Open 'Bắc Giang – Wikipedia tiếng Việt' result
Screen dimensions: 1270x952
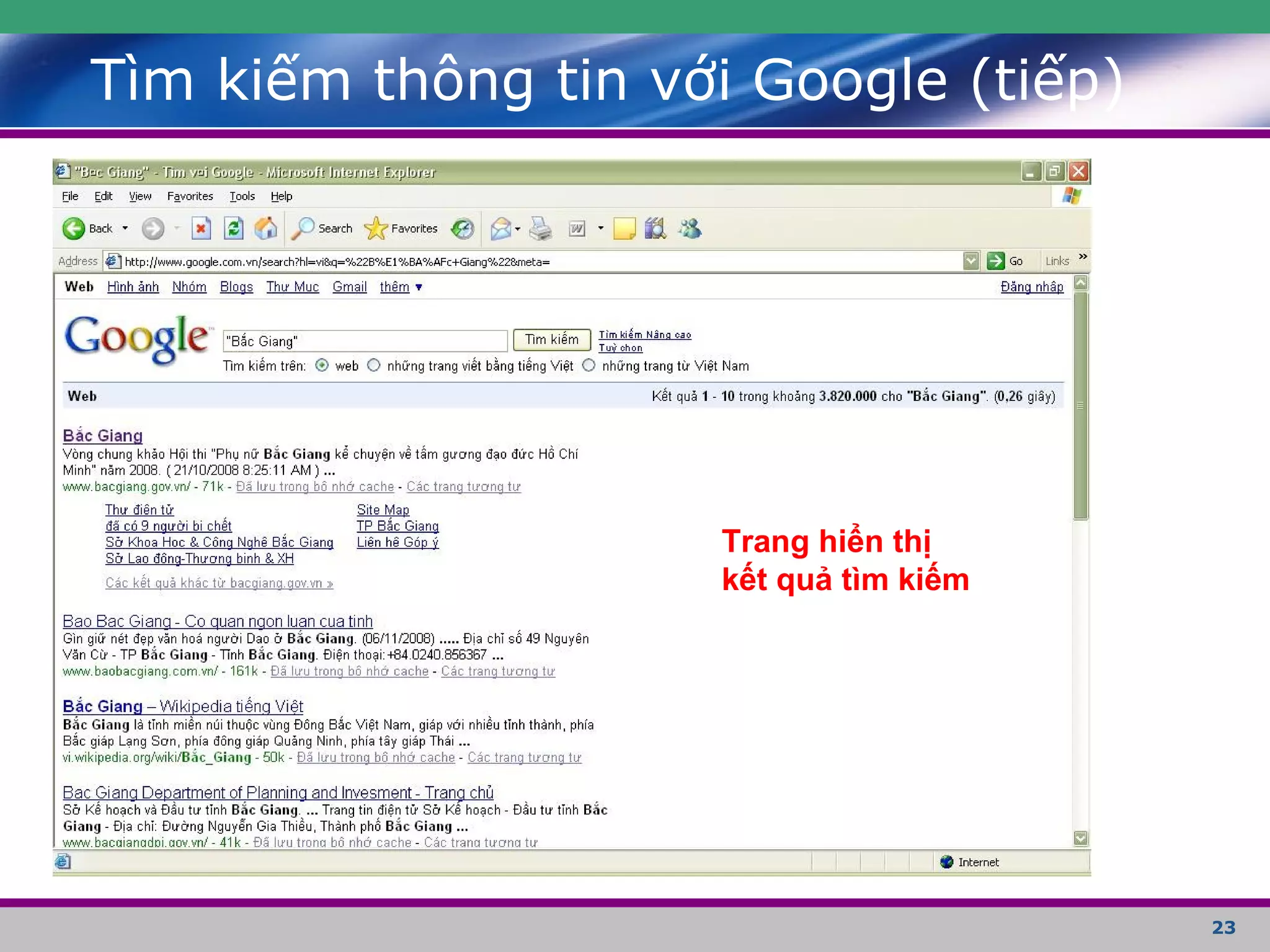click(x=183, y=707)
